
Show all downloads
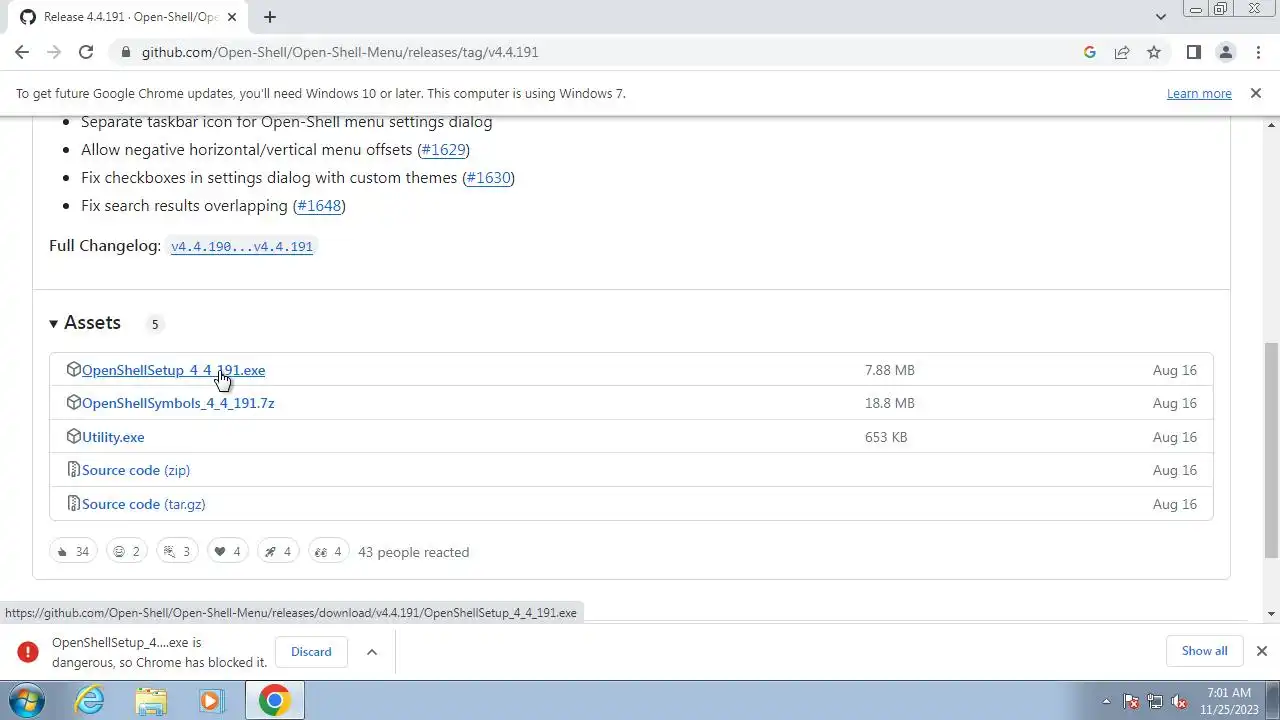1204,651
